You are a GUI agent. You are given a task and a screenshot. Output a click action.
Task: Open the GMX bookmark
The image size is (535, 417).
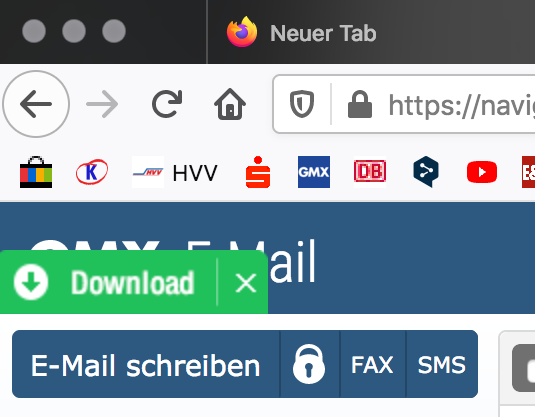point(314,172)
